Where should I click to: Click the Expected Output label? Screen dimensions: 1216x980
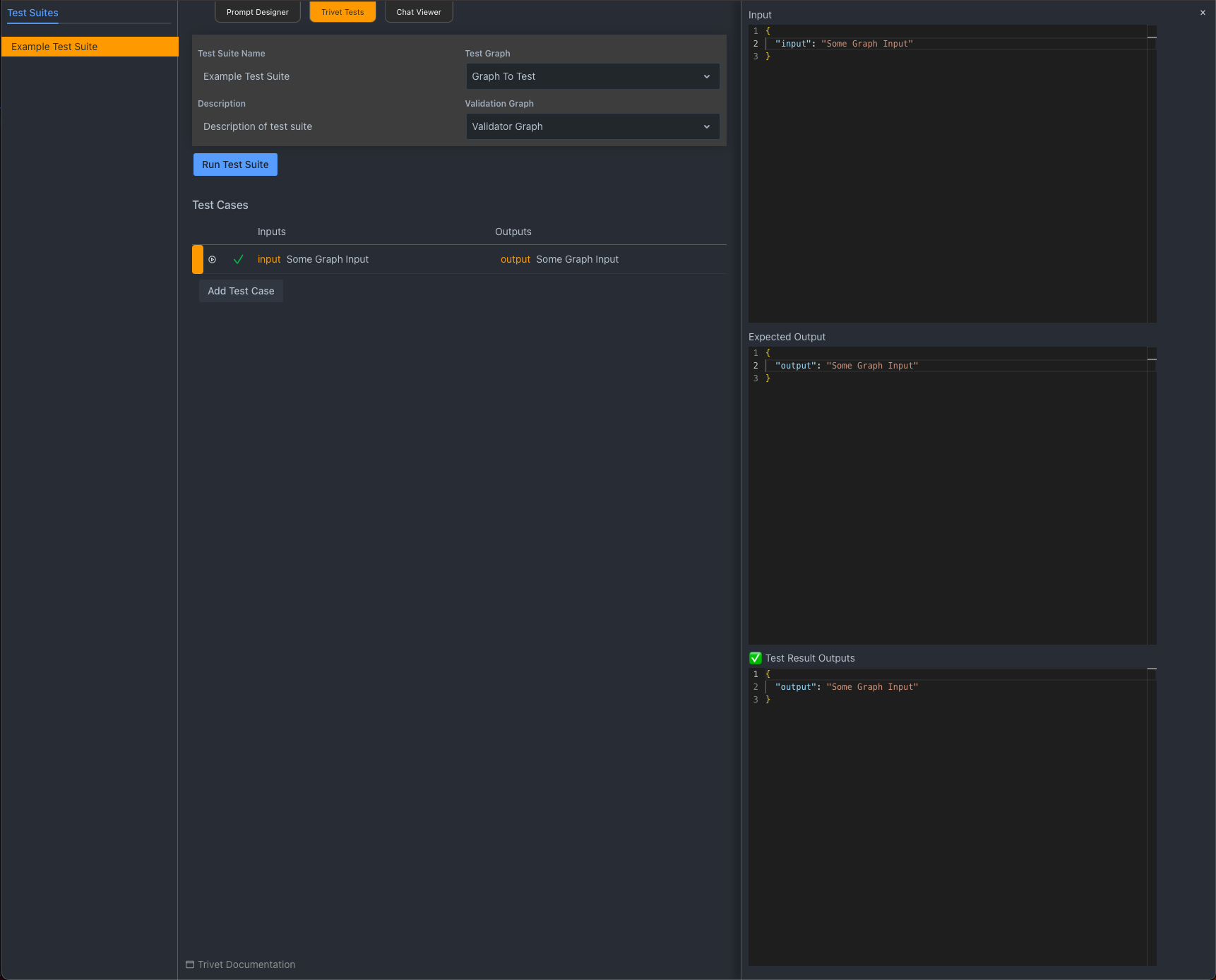pos(787,337)
